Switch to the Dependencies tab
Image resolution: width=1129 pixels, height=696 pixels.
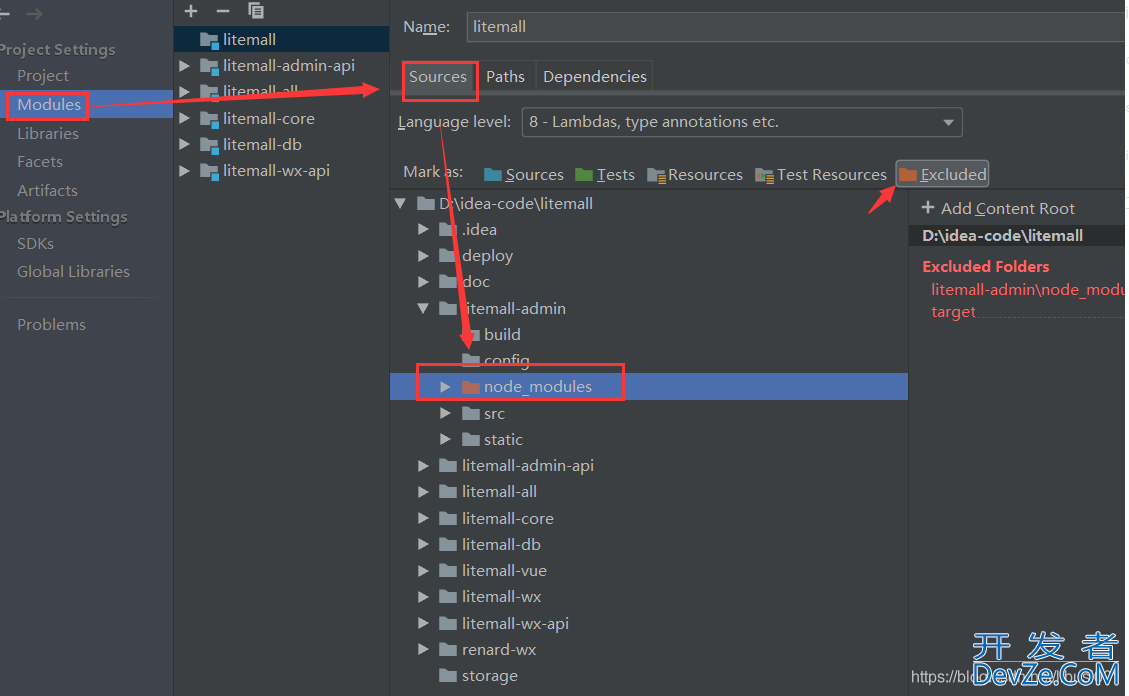595,77
